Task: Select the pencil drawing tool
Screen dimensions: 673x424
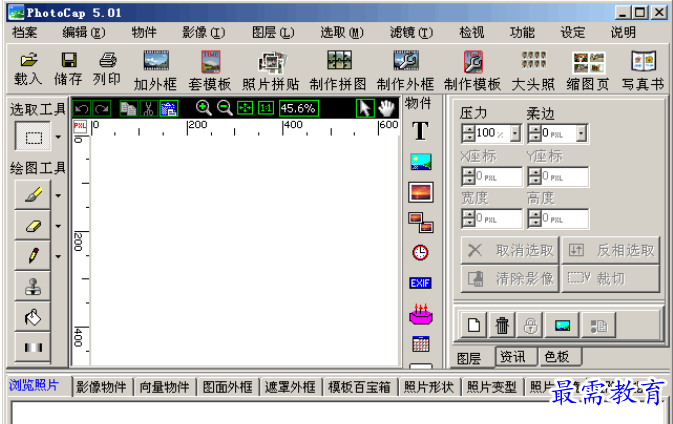Action: 33,256
